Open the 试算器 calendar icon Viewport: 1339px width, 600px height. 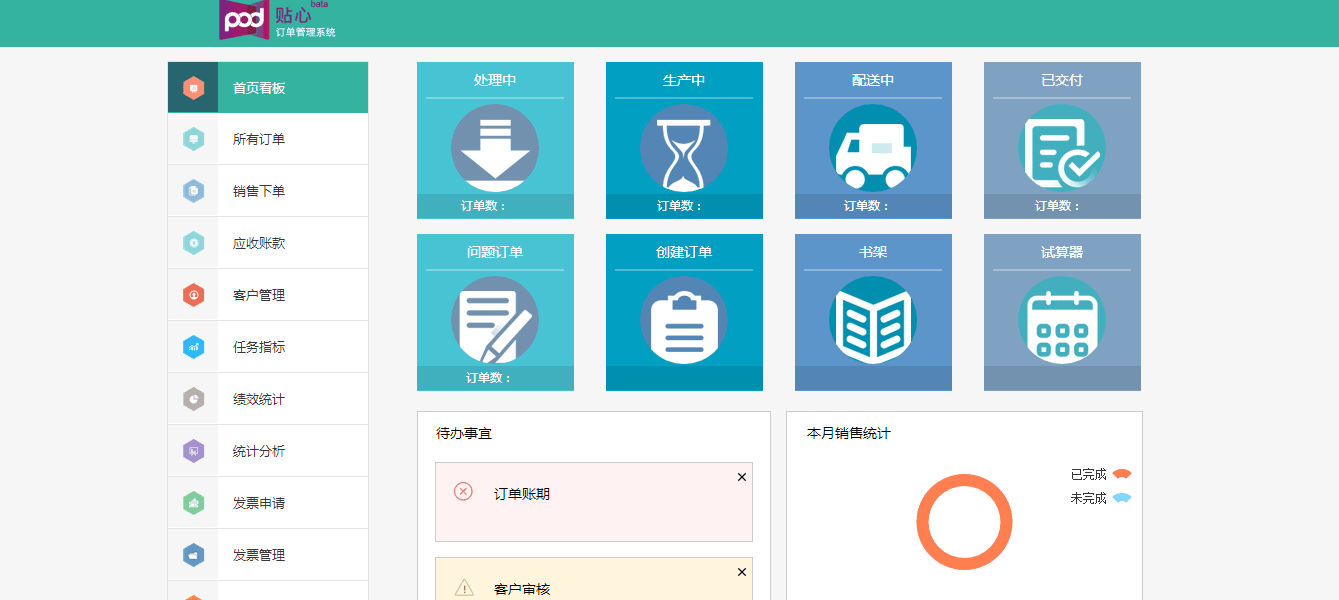tap(1062, 320)
